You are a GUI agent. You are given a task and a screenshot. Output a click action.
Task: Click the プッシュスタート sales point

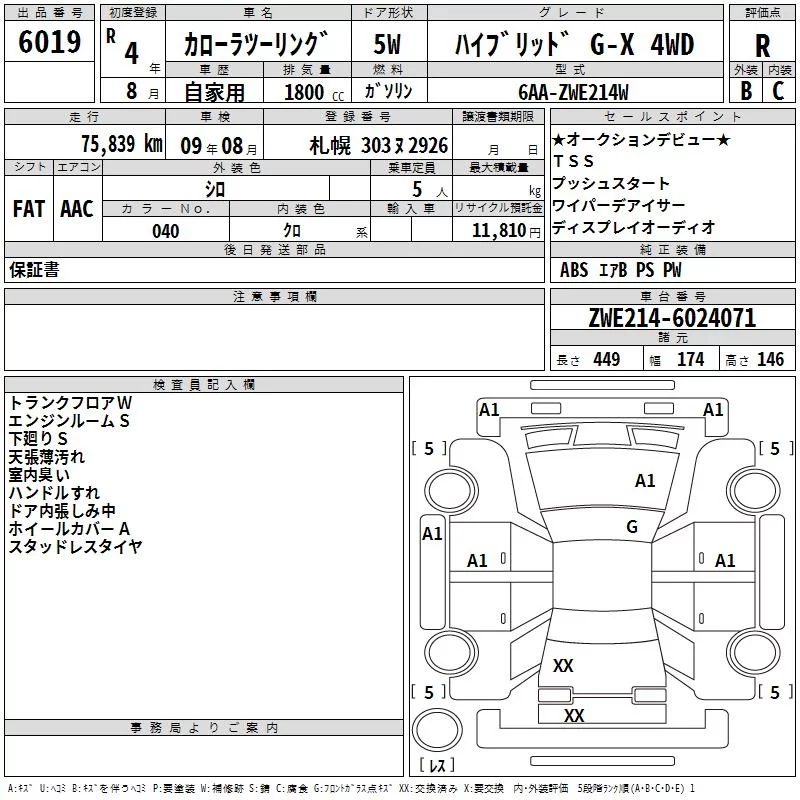click(x=611, y=183)
